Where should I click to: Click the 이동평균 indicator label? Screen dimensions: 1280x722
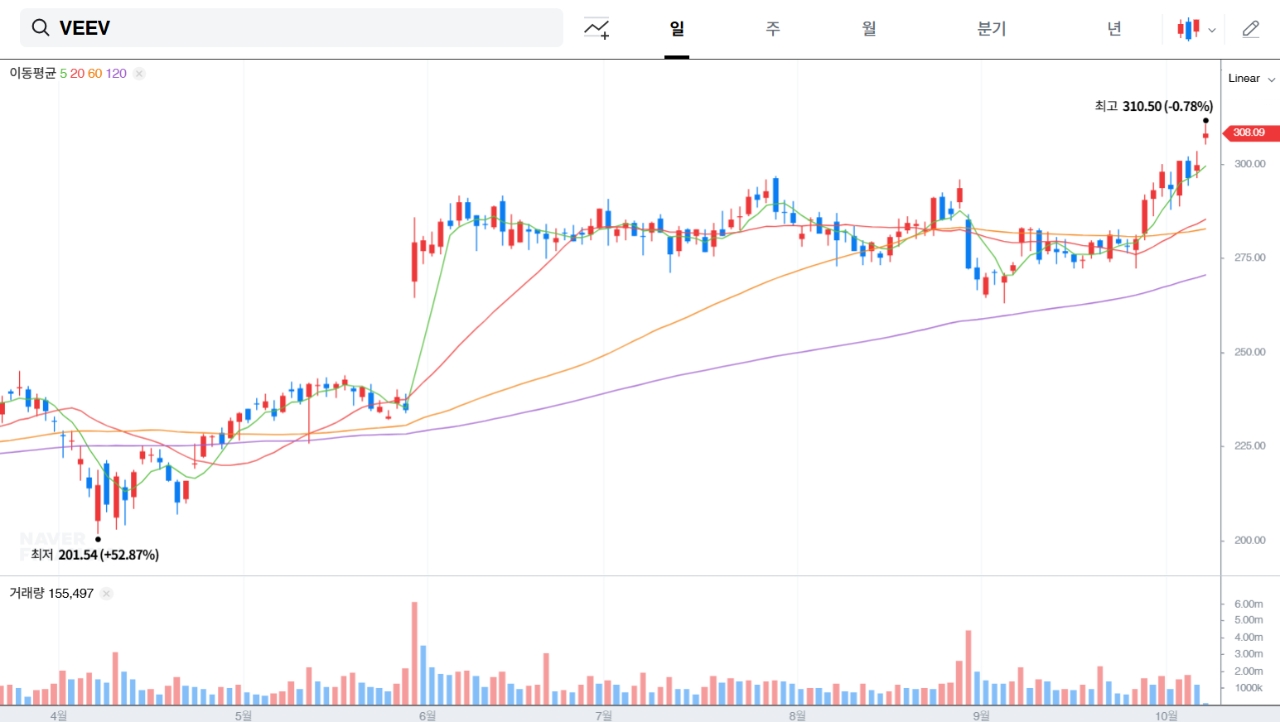pos(33,73)
